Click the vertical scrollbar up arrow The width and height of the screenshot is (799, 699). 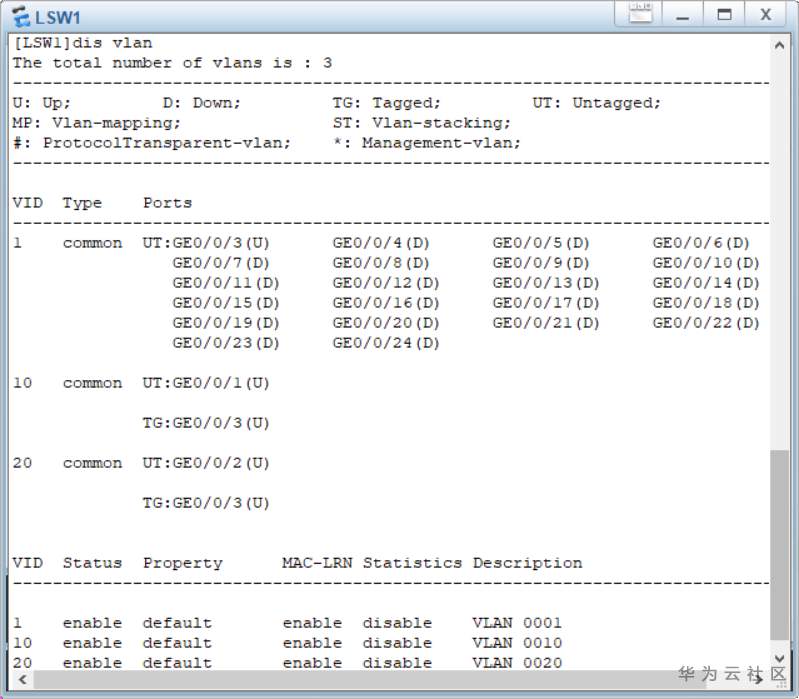tap(779, 45)
